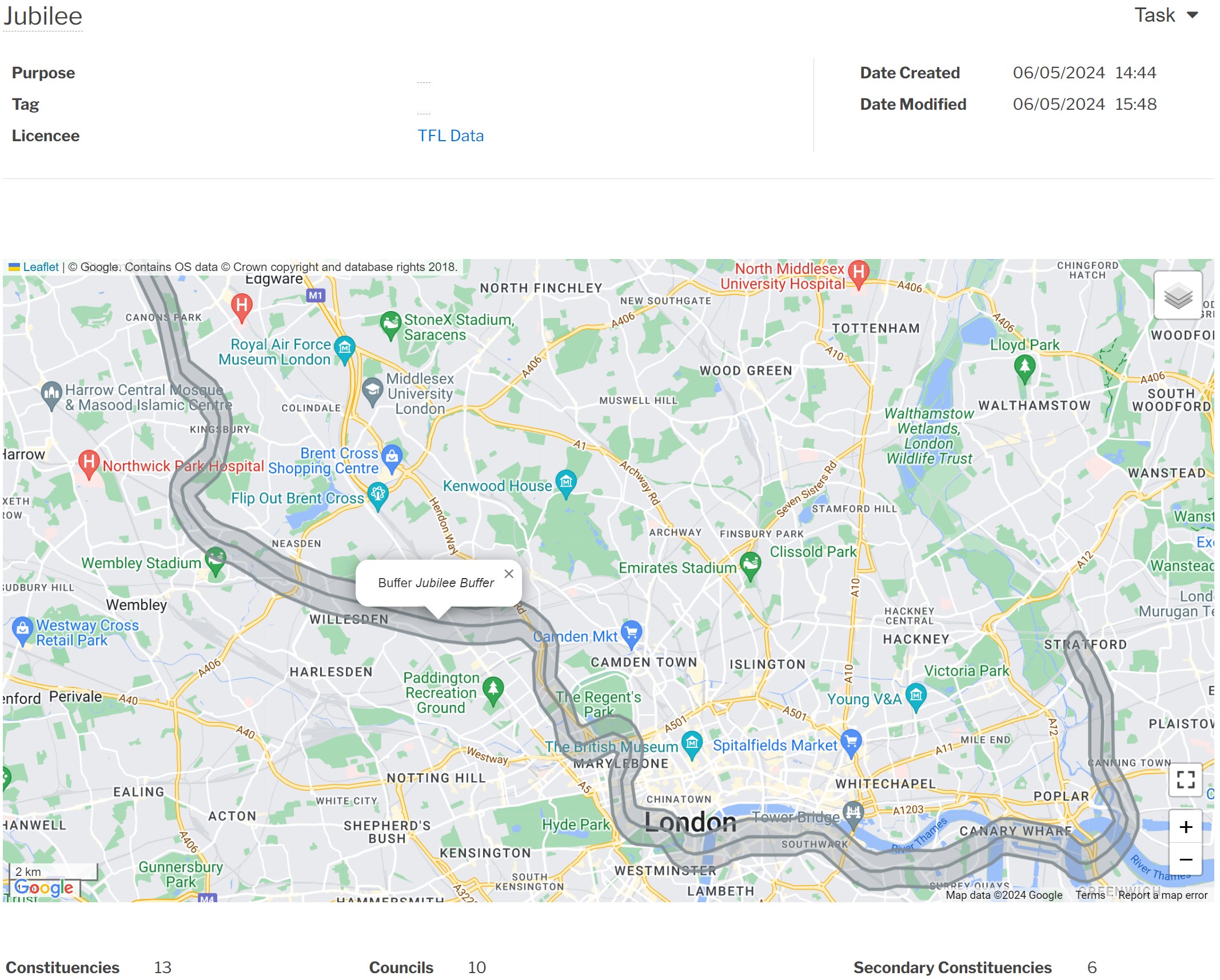Click Date Modified value 15:48
Screen dimensions: 1220x980
[1135, 105]
